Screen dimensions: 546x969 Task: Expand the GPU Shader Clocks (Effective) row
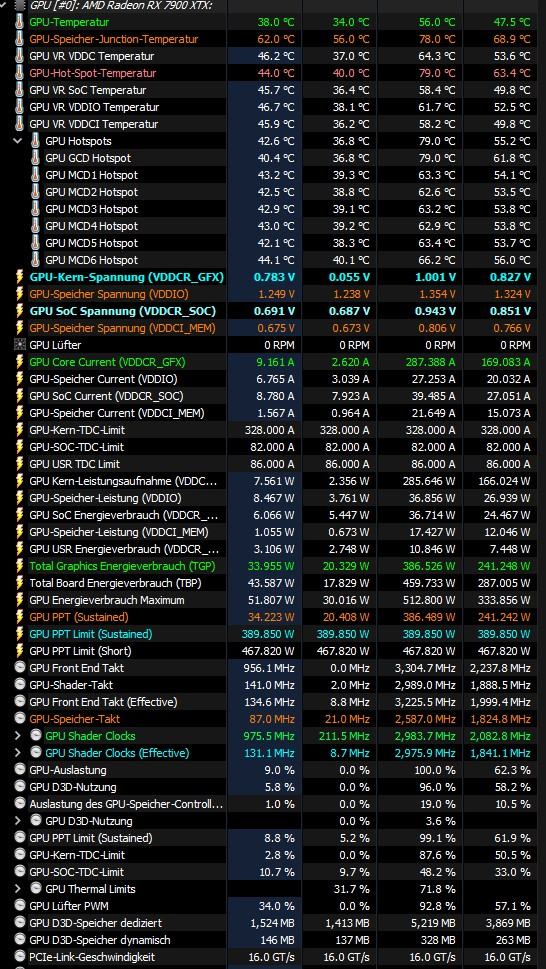pos(17,753)
